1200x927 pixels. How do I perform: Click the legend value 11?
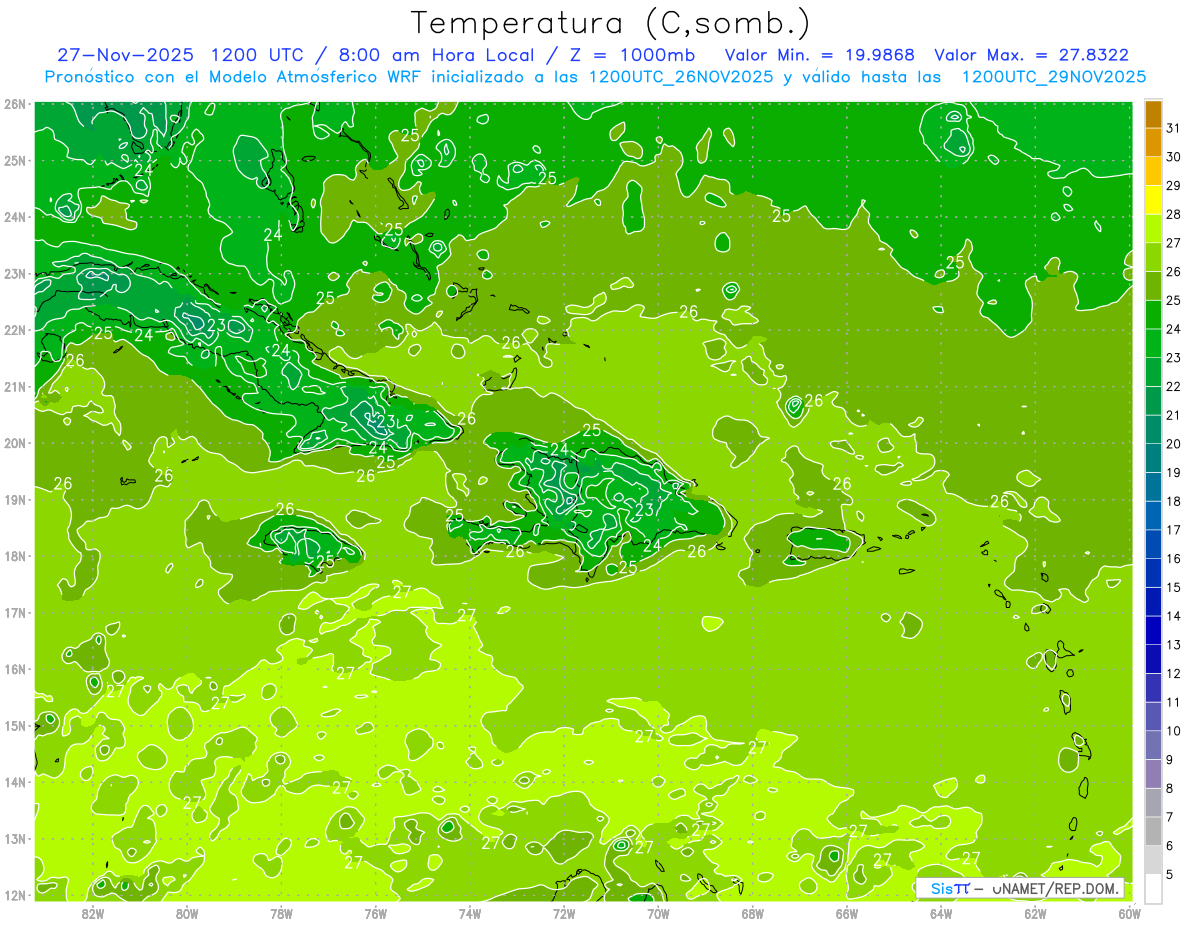(1173, 702)
